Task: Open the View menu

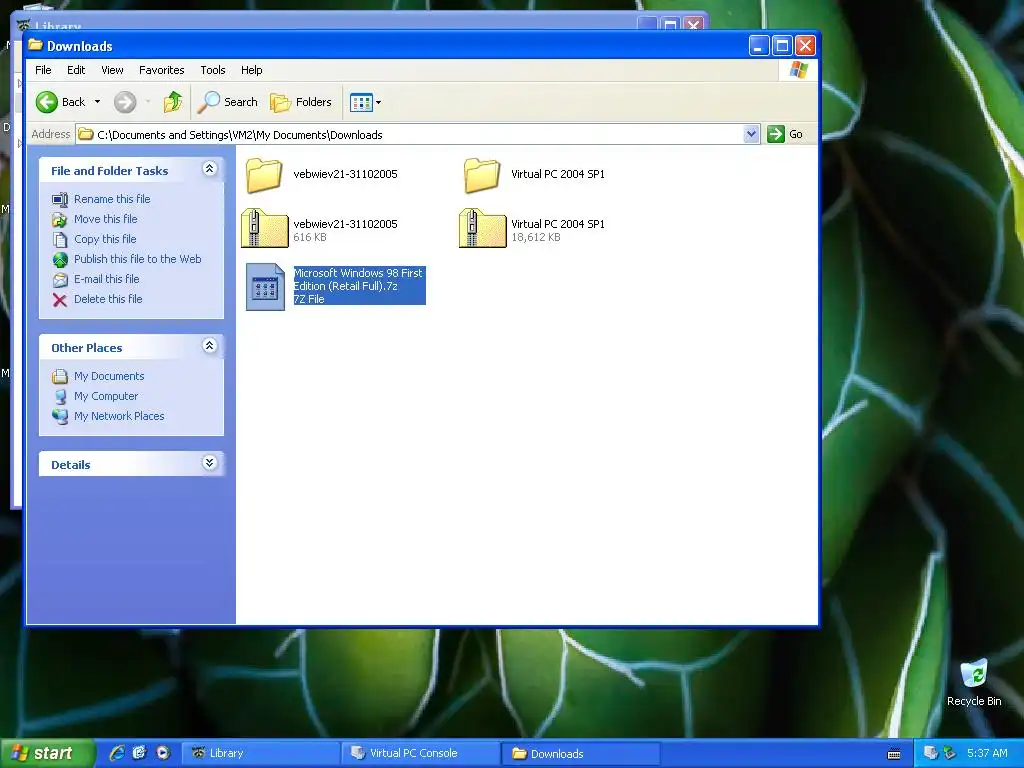Action: (112, 70)
